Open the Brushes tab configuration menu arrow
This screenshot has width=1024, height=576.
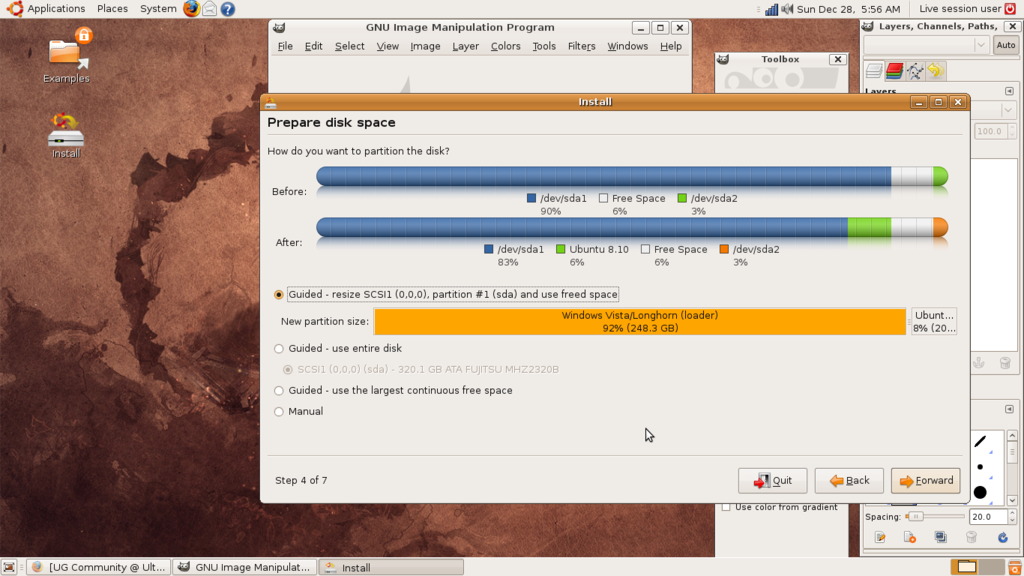click(1009, 409)
